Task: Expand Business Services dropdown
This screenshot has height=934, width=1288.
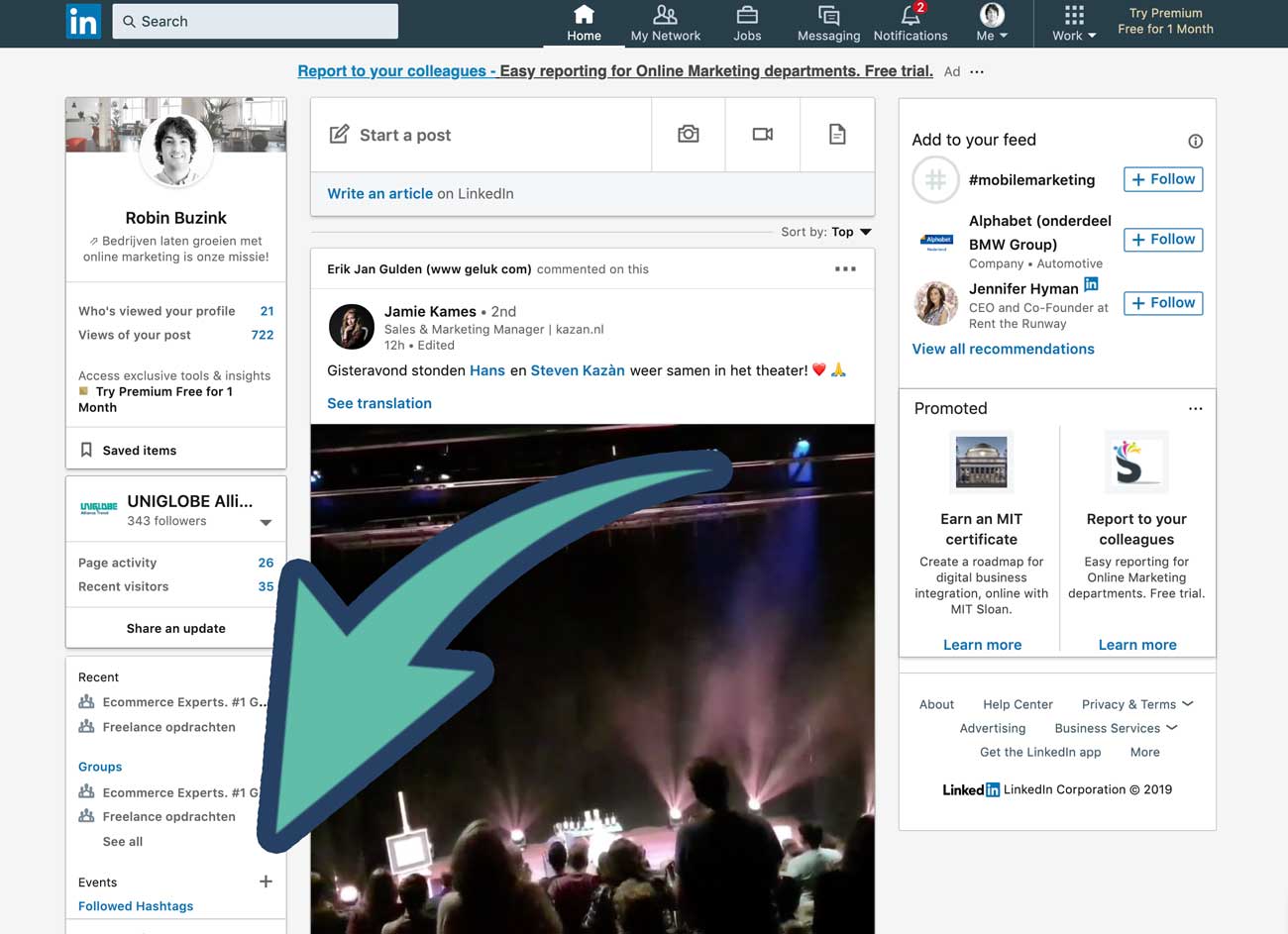Action: (1116, 728)
